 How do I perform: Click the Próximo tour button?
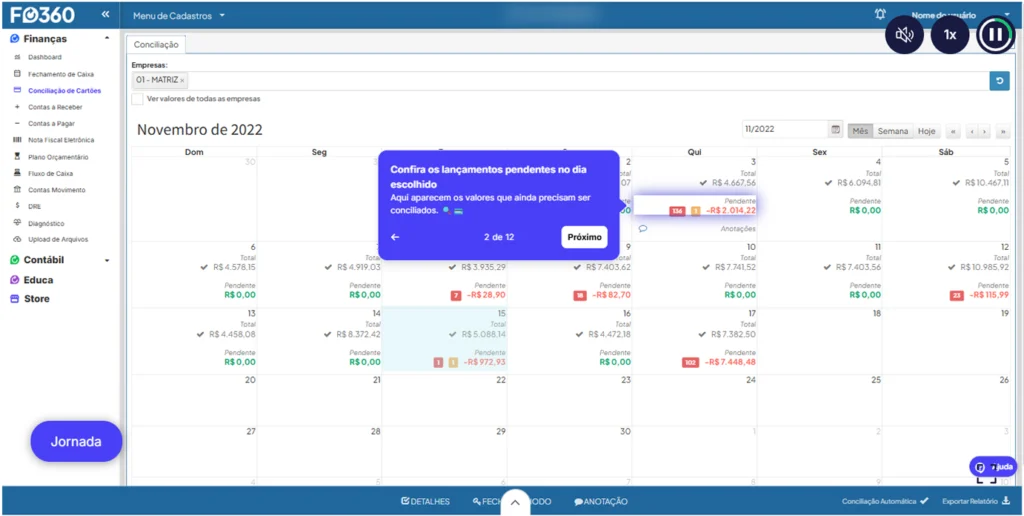[584, 237]
